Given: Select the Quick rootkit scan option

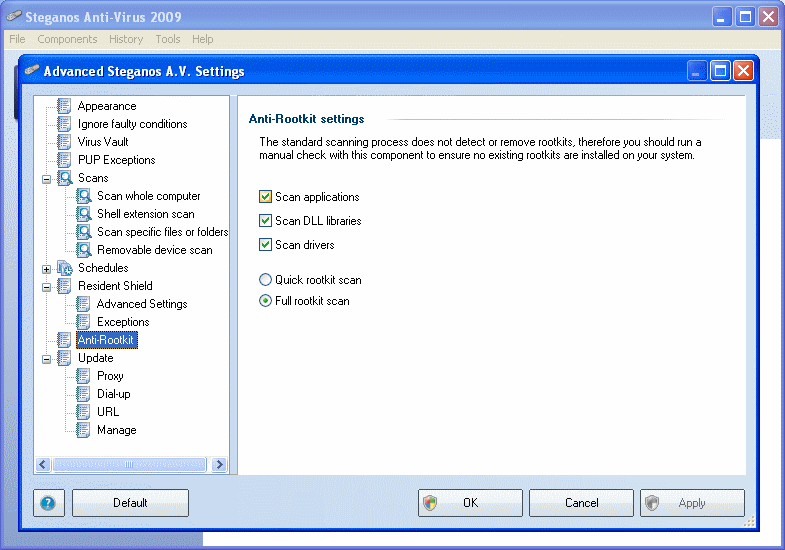Looking at the screenshot, I should pyautogui.click(x=266, y=280).
